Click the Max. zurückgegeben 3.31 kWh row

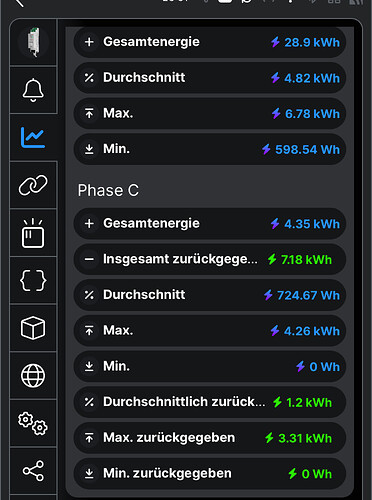point(210,438)
